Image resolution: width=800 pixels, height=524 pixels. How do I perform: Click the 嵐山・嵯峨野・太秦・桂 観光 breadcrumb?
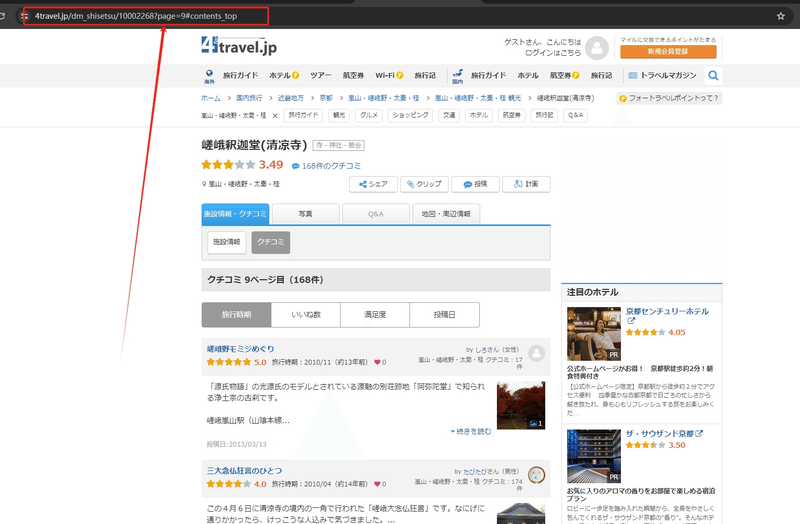tap(478, 98)
